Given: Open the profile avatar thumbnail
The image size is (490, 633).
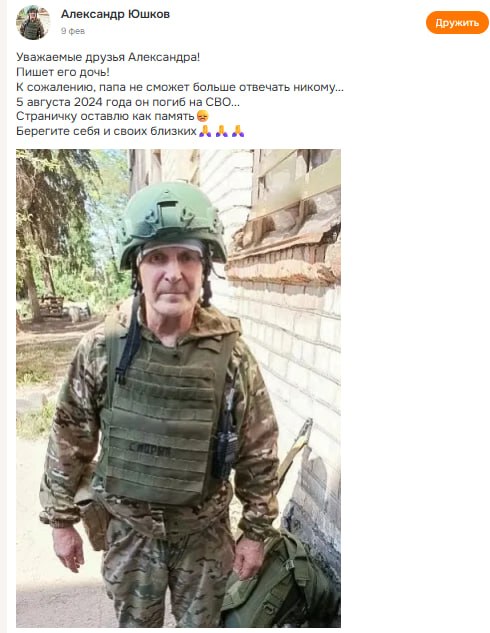Looking at the screenshot, I should (33, 23).
